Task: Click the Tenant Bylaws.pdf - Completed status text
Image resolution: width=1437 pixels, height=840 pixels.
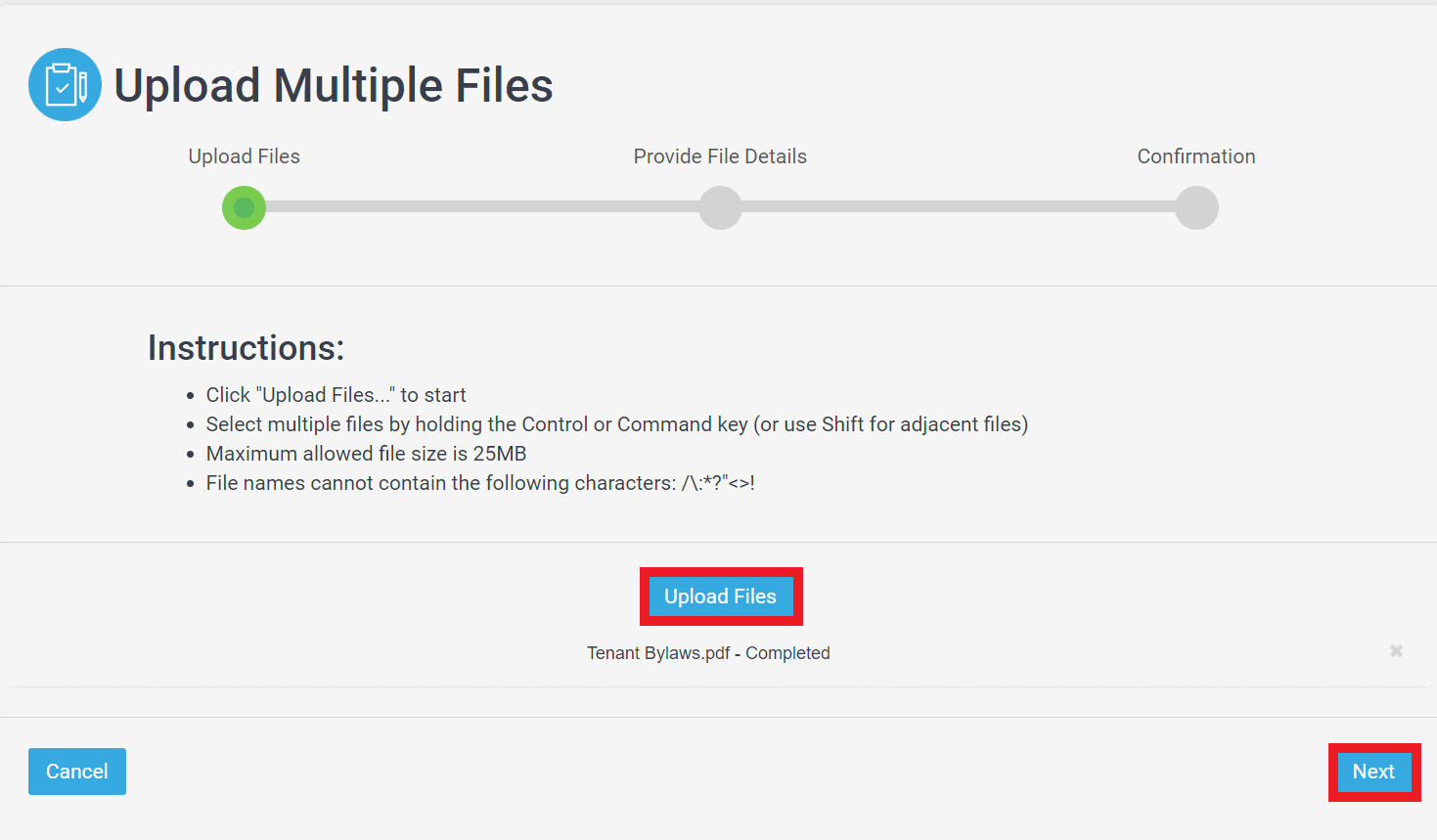Action: click(708, 653)
